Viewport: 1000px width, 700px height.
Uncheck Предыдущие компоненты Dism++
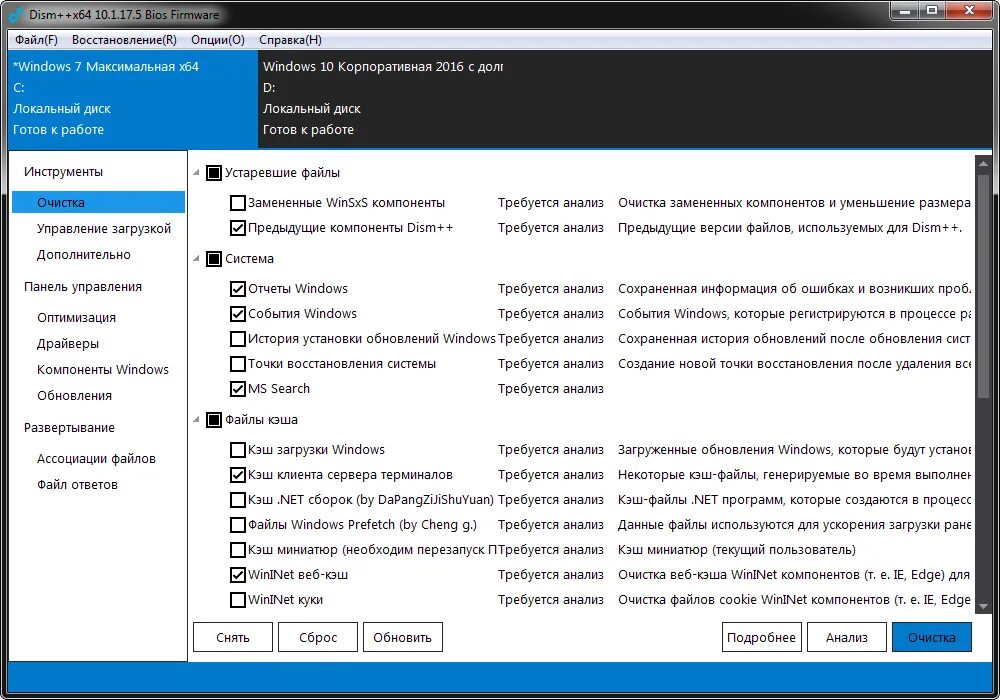(x=237, y=228)
